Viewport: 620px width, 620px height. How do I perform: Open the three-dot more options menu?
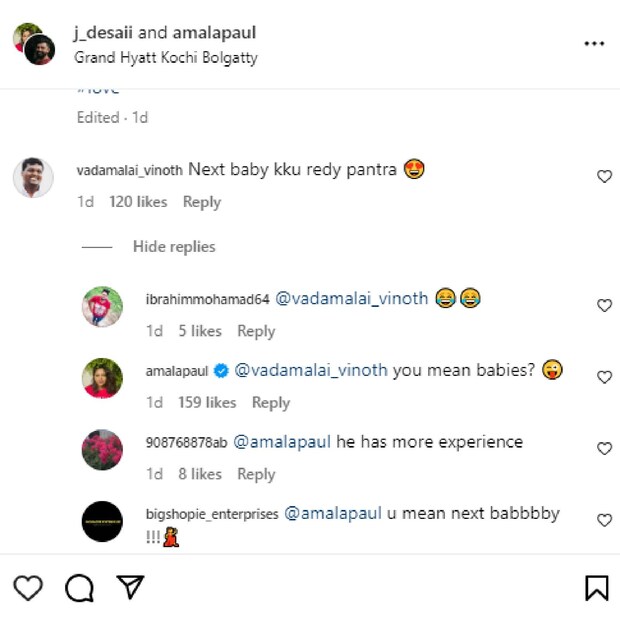594,44
